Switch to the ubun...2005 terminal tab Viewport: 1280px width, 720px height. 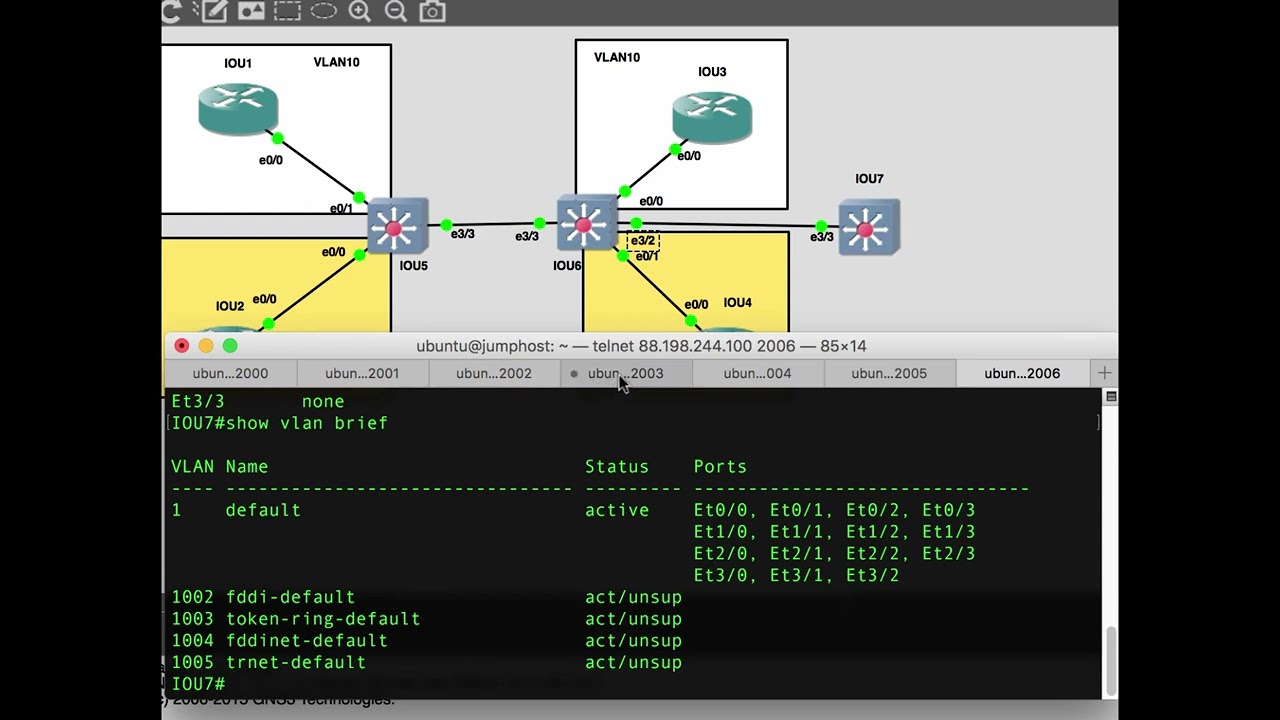coord(889,373)
